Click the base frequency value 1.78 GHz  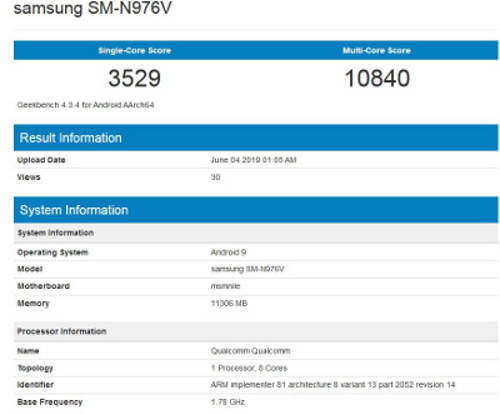pos(228,402)
